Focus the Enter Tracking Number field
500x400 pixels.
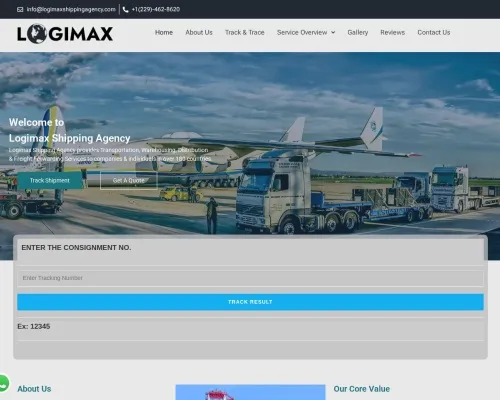250,278
